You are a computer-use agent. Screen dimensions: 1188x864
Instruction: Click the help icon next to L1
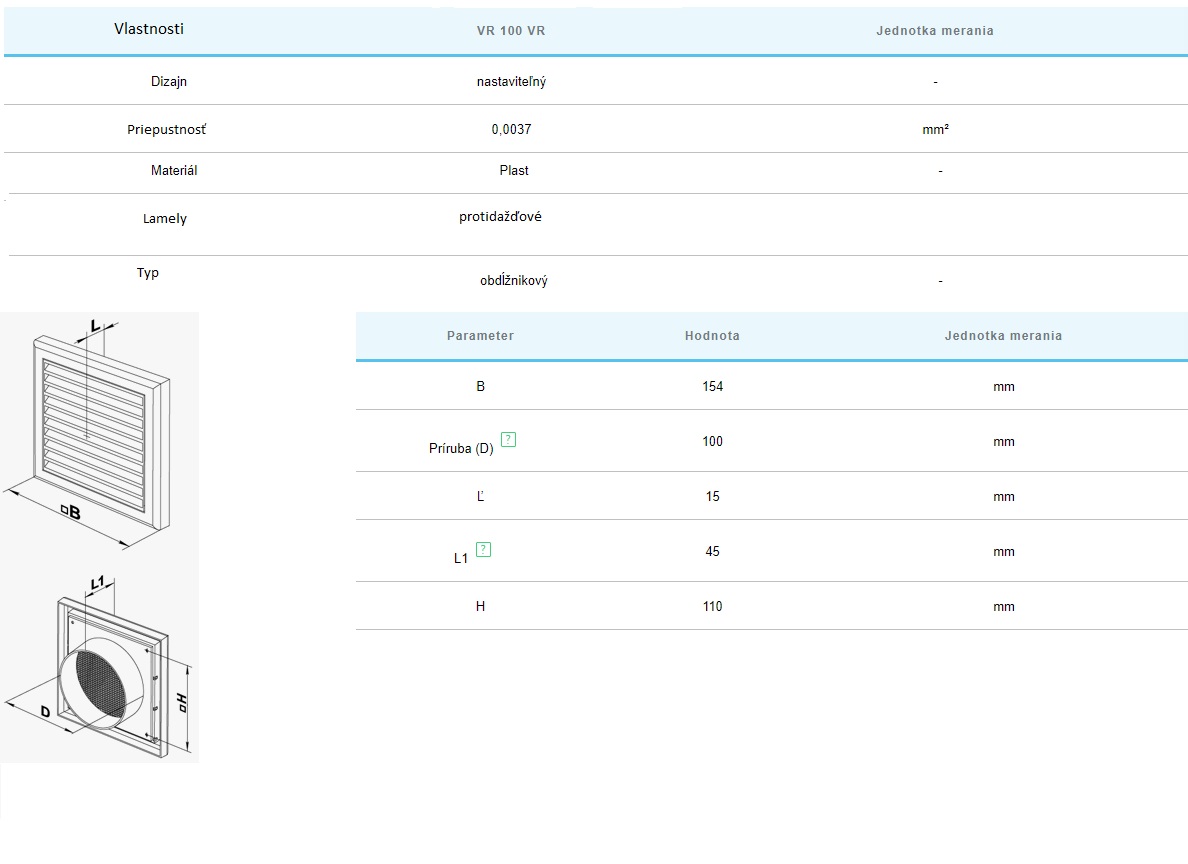[484, 549]
